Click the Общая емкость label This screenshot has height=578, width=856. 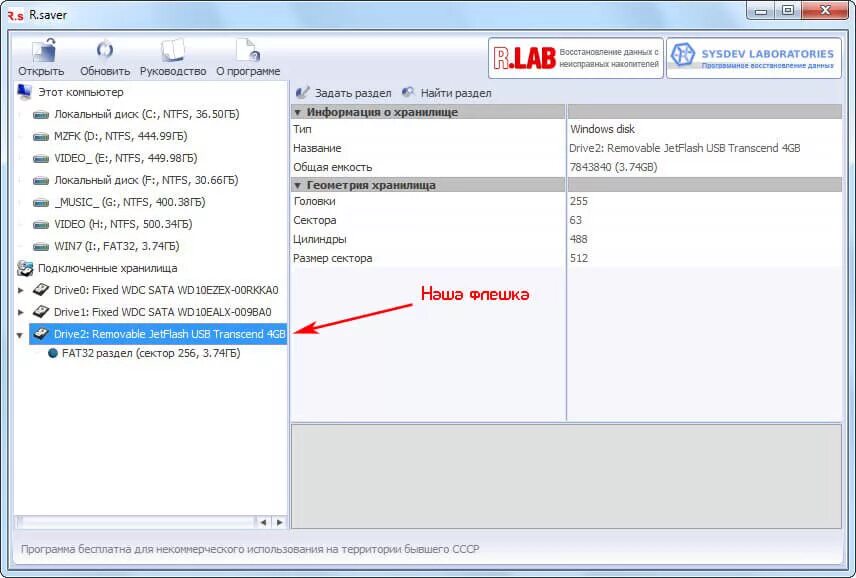pos(332,167)
